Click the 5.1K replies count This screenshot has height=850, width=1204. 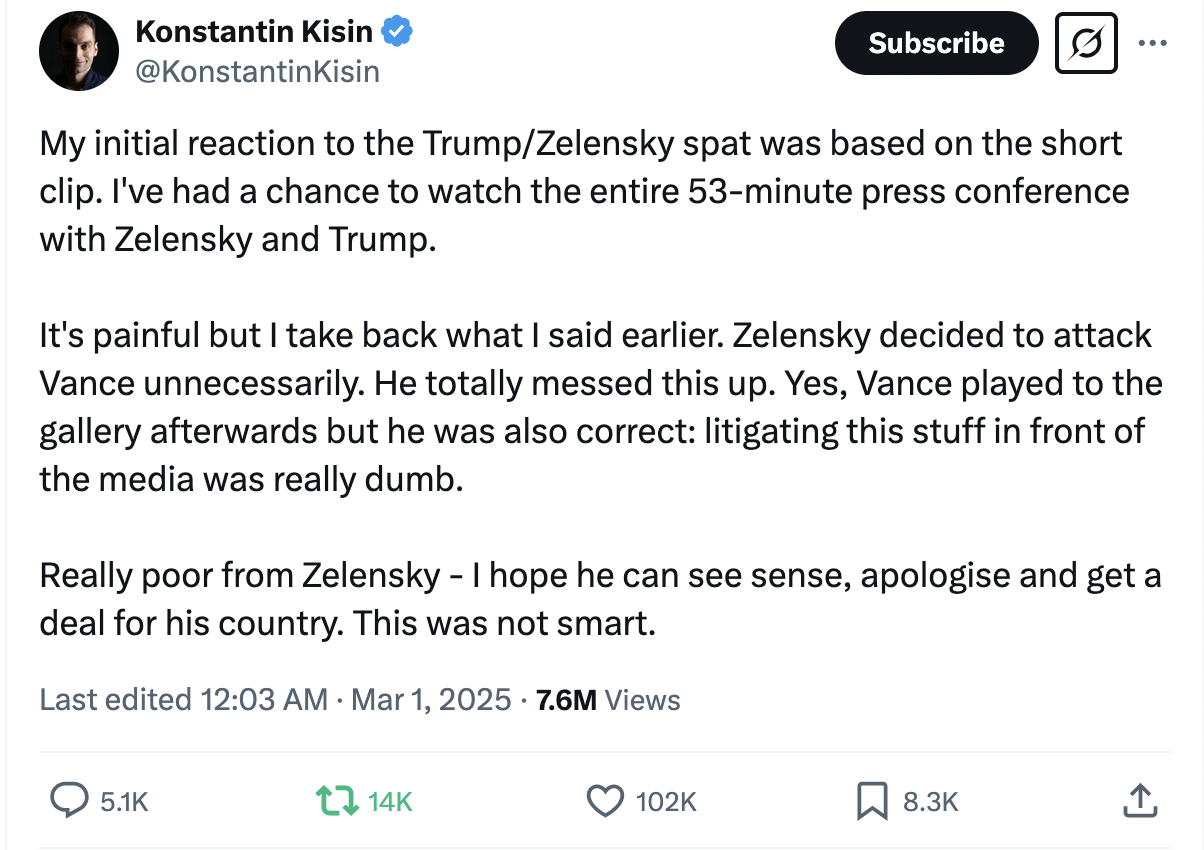click(125, 801)
